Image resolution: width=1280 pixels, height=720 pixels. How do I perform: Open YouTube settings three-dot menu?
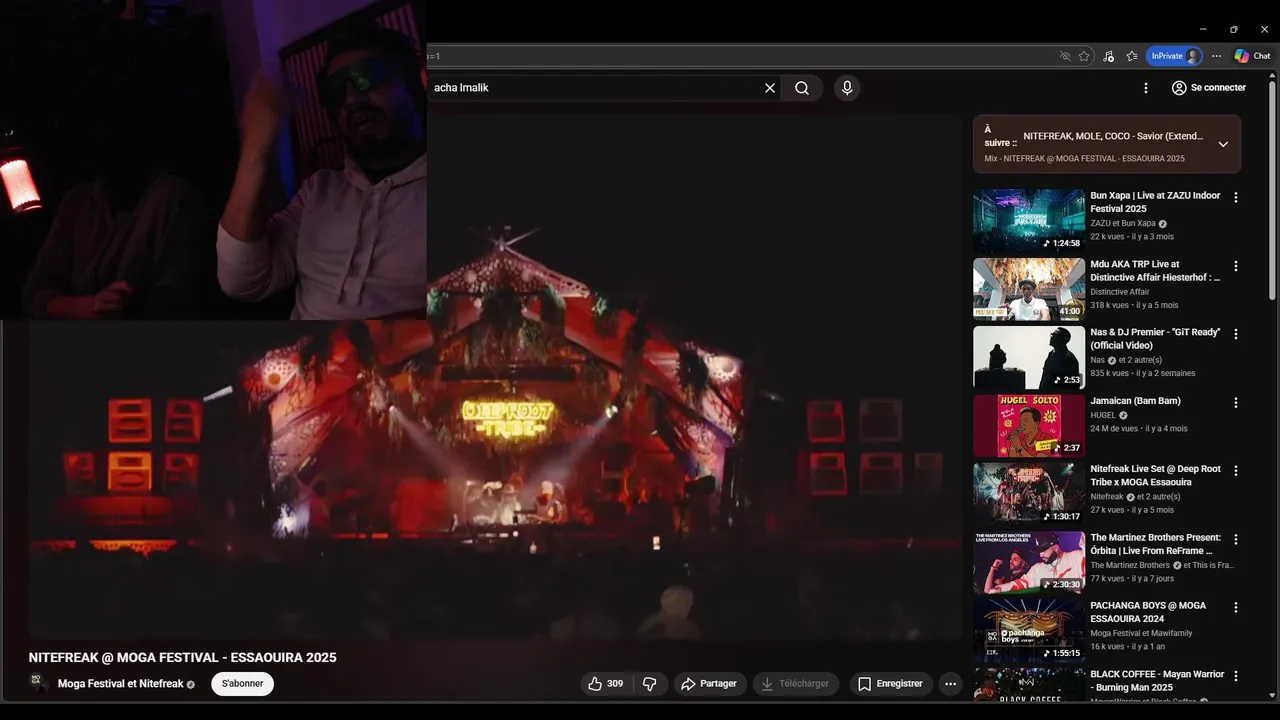[1146, 88]
